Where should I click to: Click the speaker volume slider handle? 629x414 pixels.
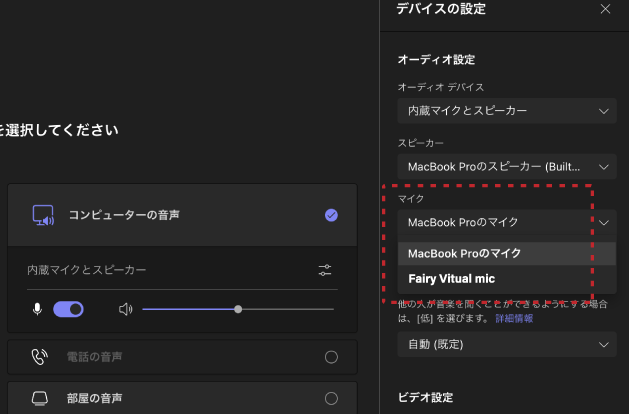[238, 309]
